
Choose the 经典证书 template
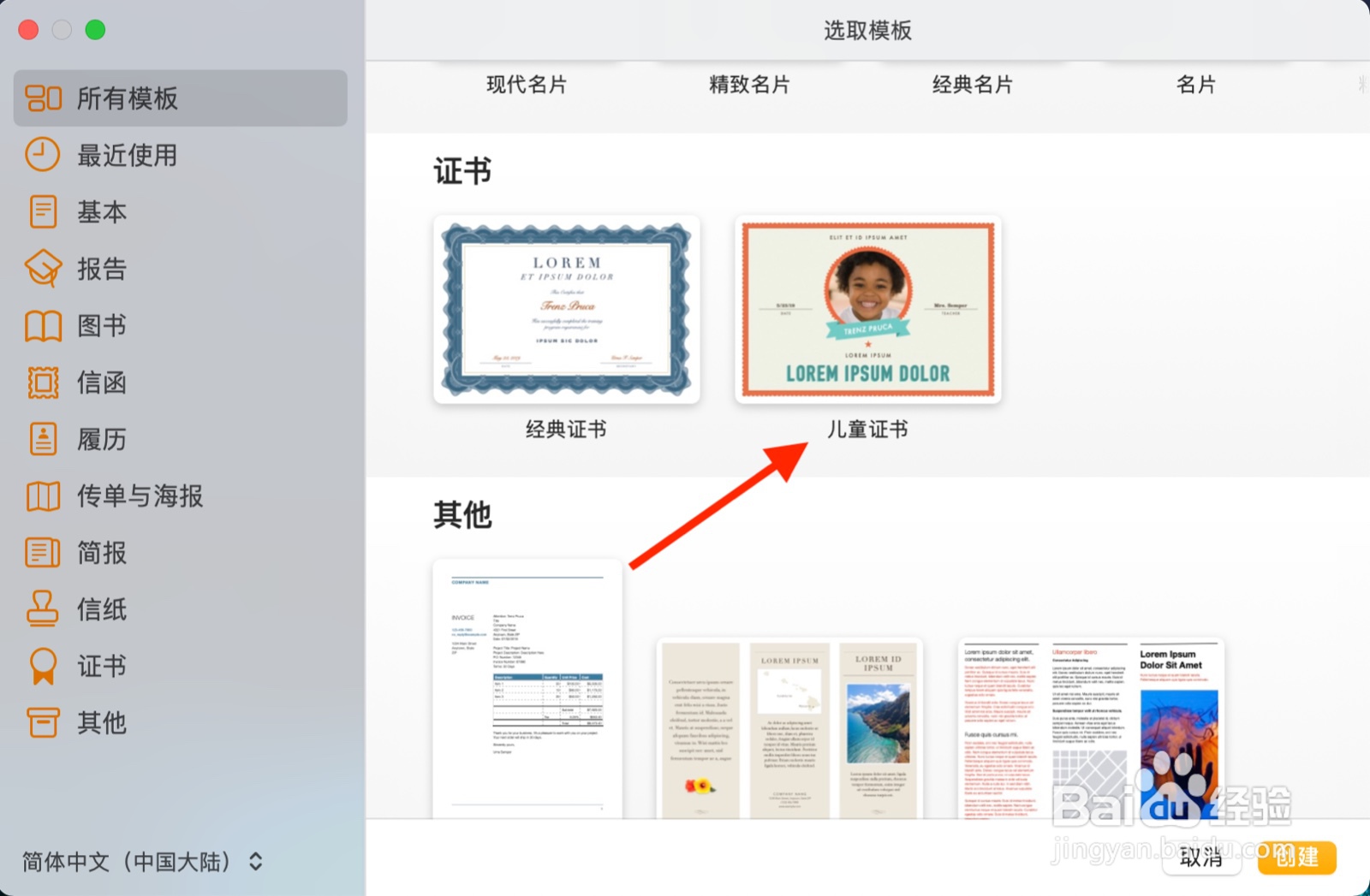(x=565, y=311)
